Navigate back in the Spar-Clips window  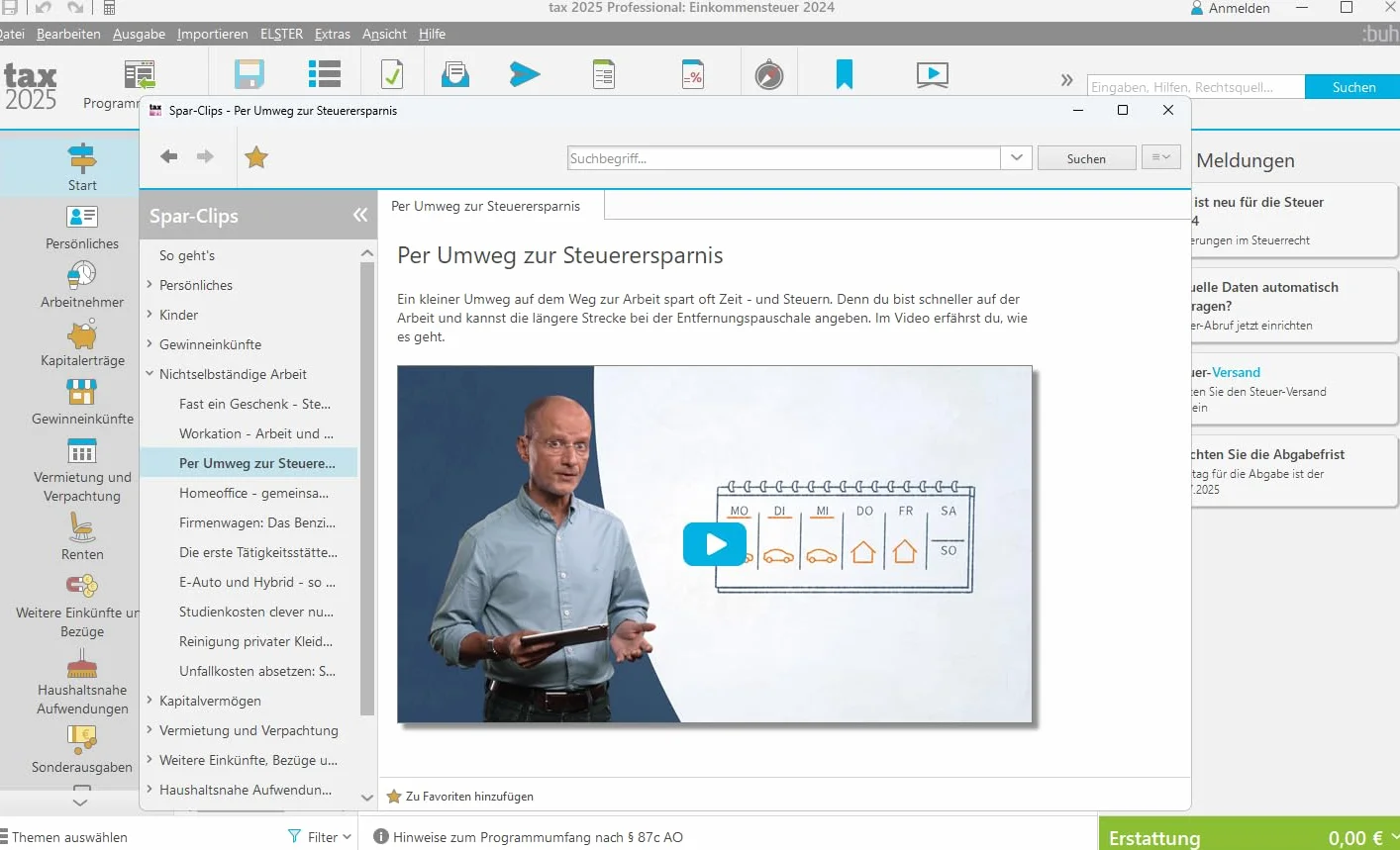(x=169, y=156)
